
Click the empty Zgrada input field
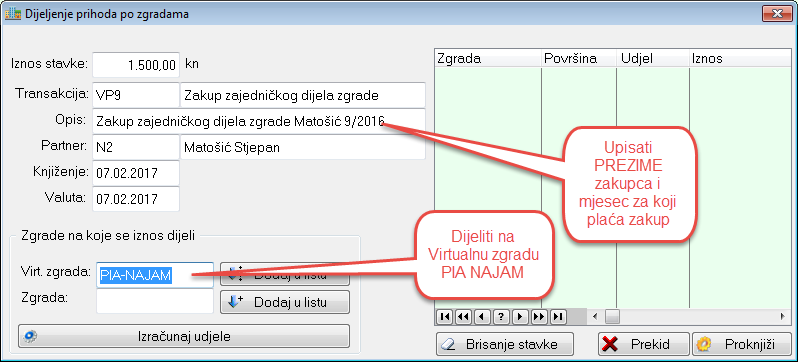[155, 301]
